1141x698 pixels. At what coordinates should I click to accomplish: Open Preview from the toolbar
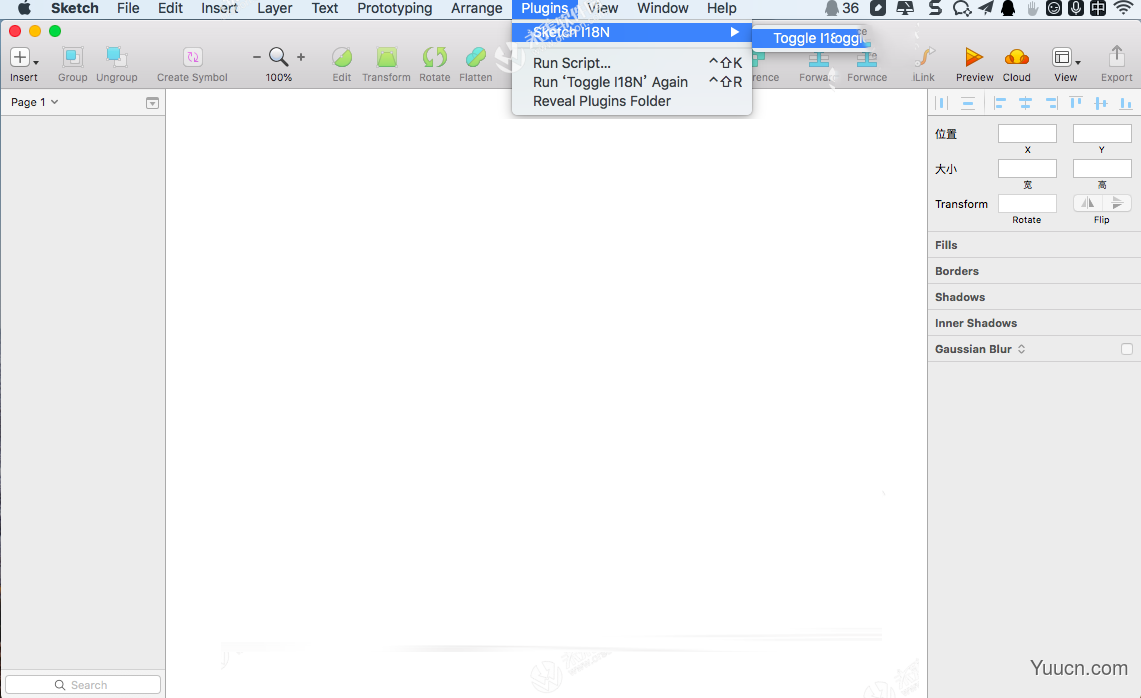click(974, 57)
